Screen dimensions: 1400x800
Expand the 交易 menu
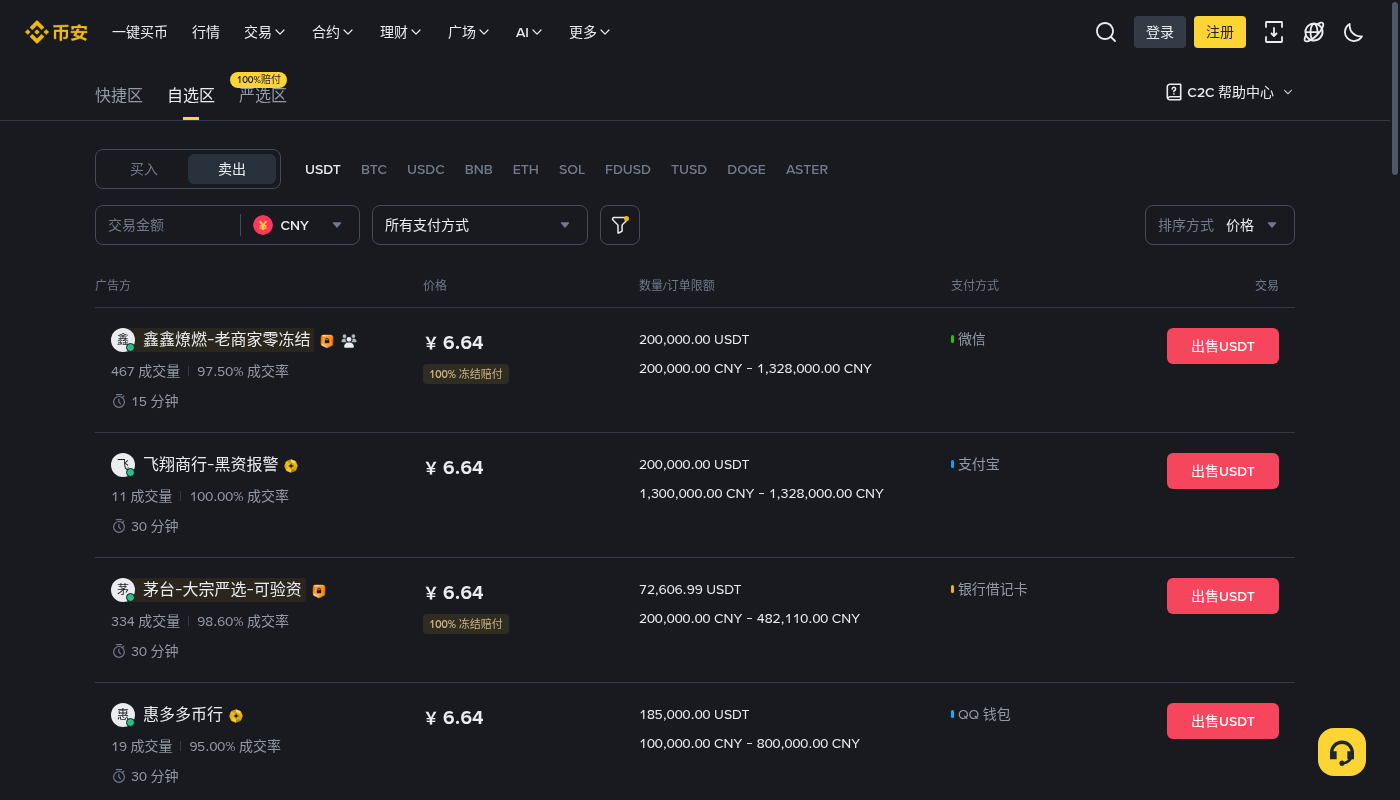(x=265, y=32)
